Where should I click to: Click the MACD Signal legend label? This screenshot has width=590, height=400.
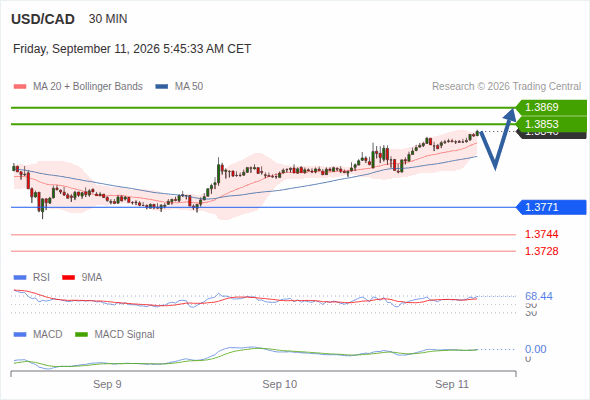coord(125,335)
